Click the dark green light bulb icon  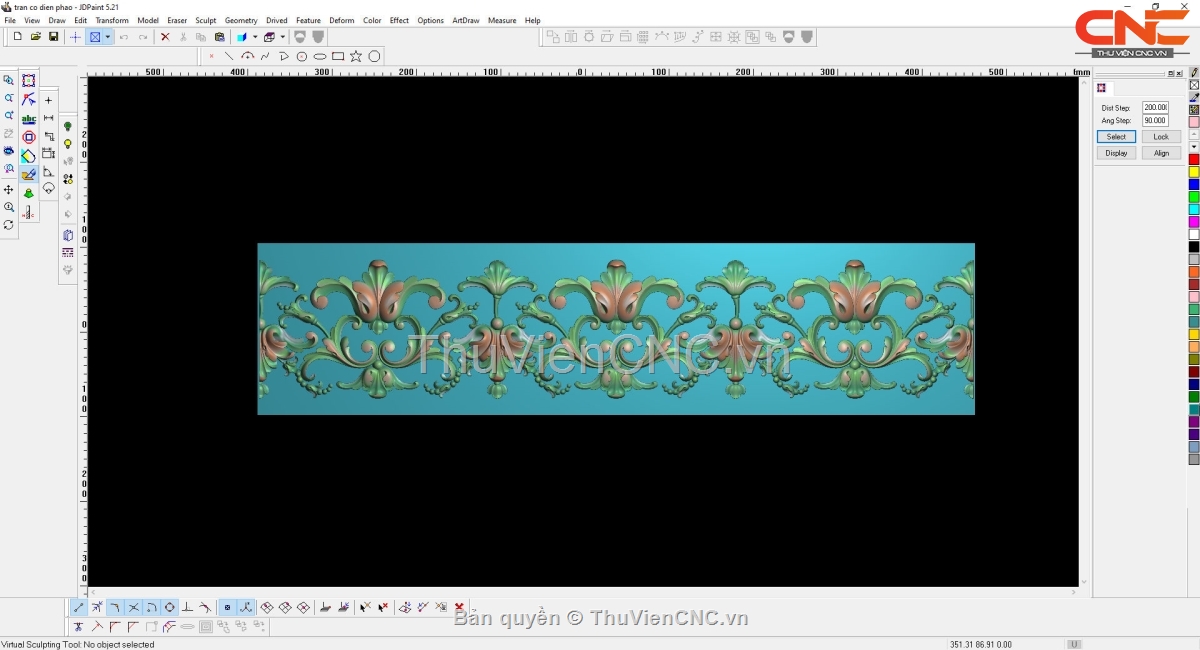(68, 127)
